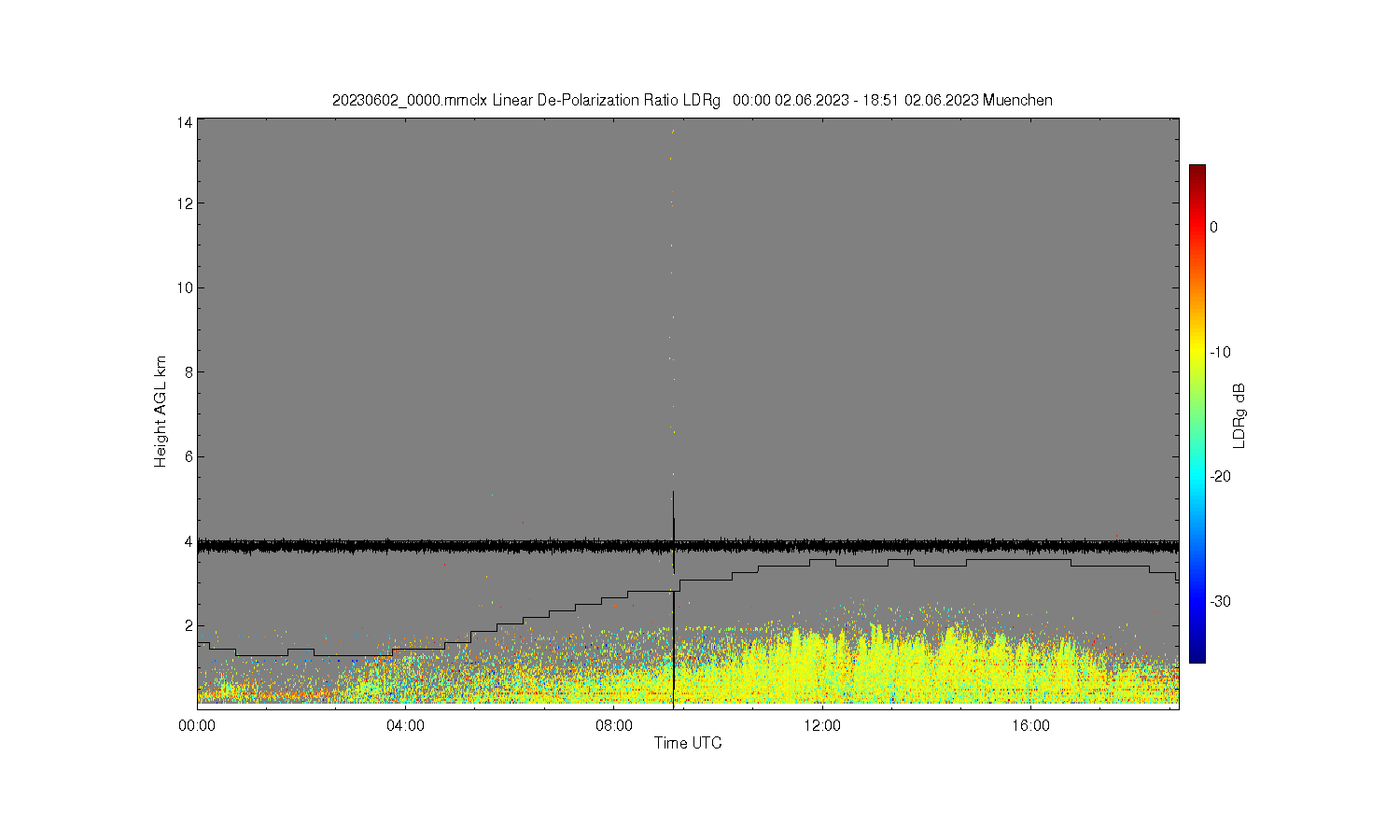Click the height tick label 6

click(189, 456)
